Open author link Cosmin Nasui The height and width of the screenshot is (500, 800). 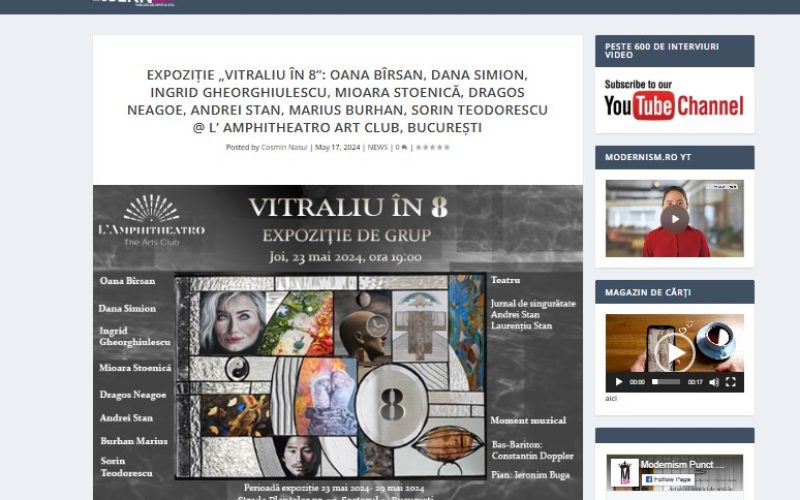tap(284, 147)
